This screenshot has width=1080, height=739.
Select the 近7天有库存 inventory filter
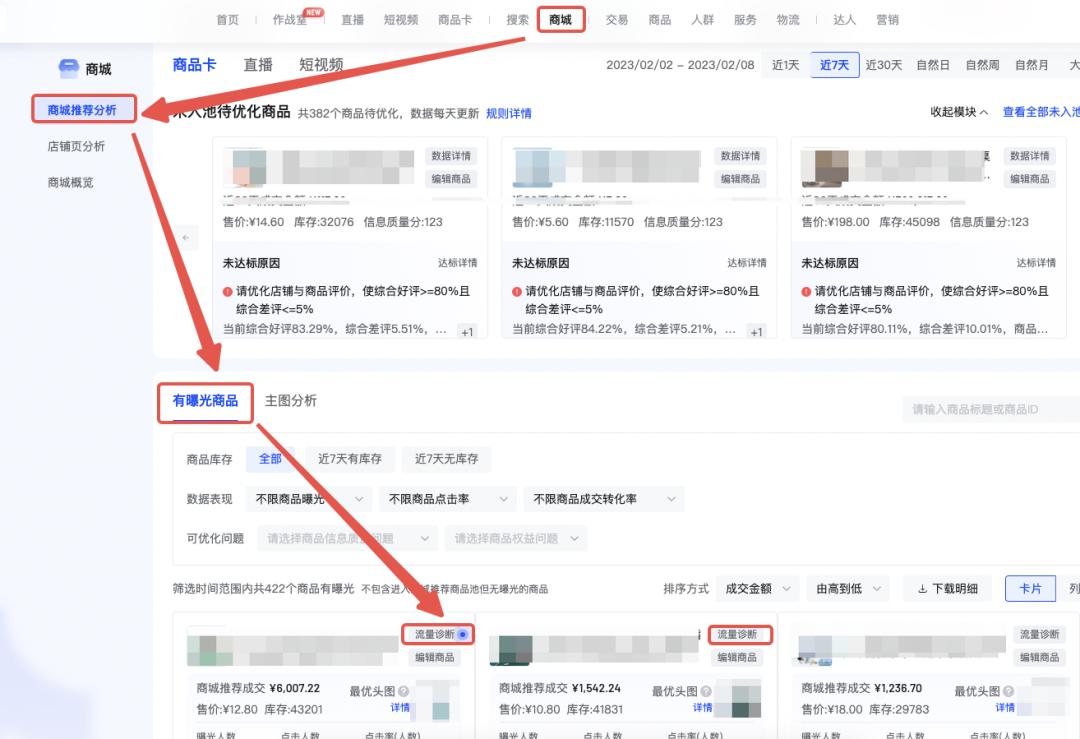(x=351, y=459)
